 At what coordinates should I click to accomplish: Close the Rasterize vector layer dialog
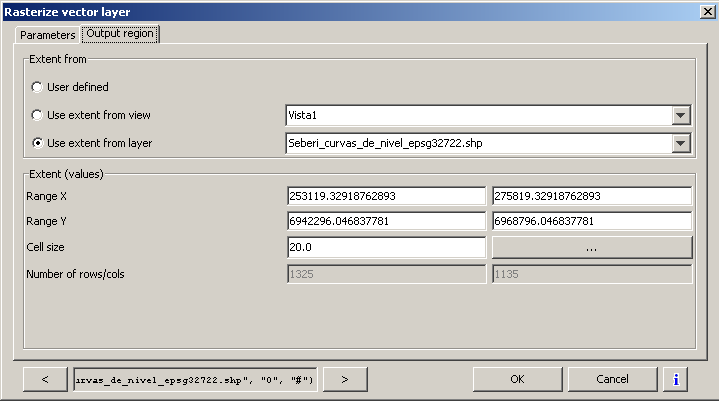coord(706,11)
